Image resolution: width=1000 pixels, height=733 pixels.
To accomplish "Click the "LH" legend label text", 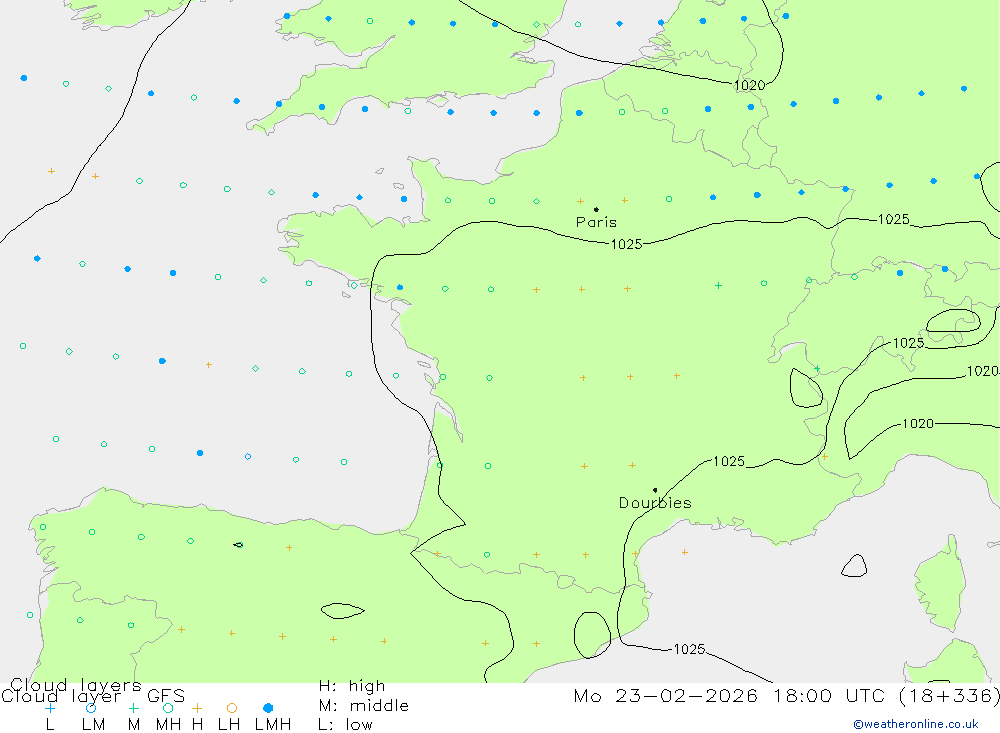I will tap(229, 725).
